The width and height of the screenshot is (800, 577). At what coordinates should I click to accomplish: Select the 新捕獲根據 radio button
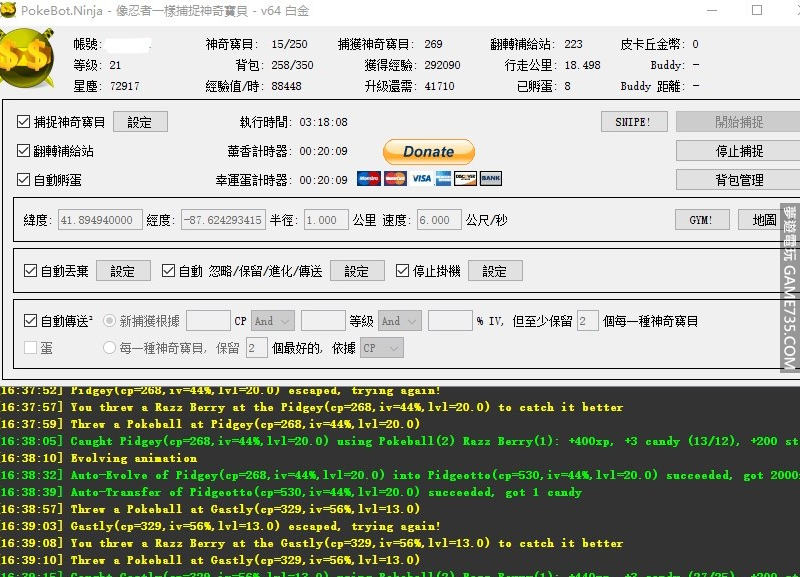[109, 321]
